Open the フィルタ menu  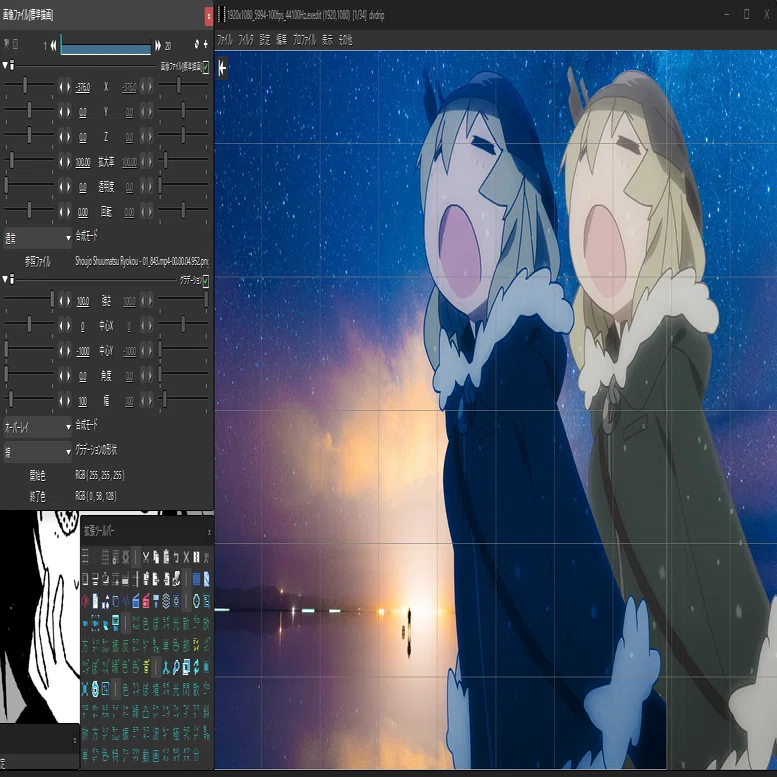point(246,40)
